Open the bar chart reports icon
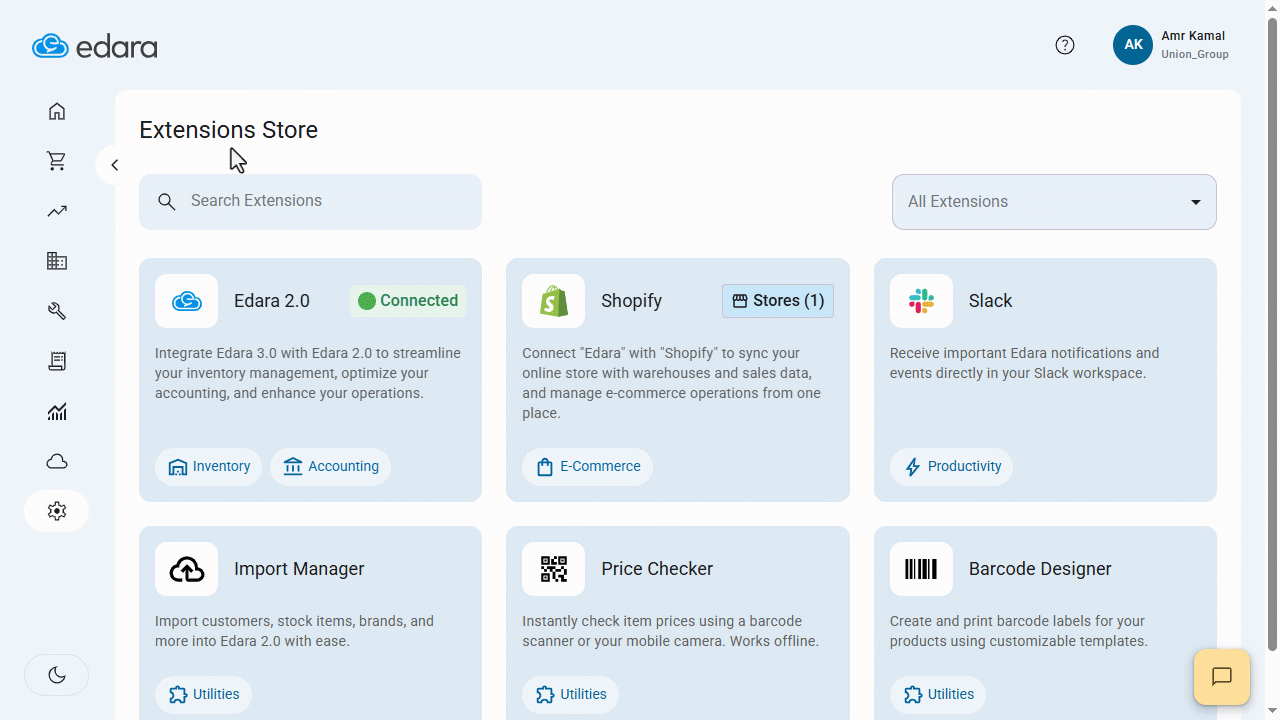The width and height of the screenshot is (1280, 720). (x=57, y=411)
